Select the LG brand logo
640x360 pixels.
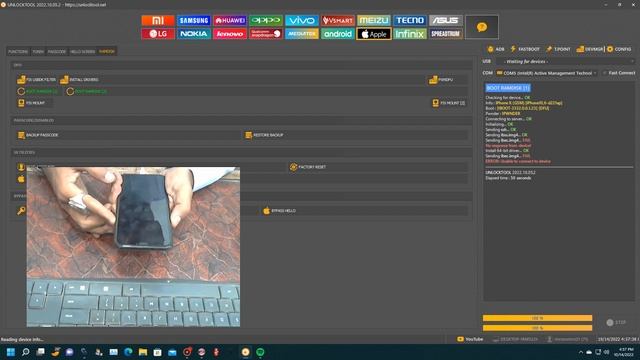pos(158,34)
